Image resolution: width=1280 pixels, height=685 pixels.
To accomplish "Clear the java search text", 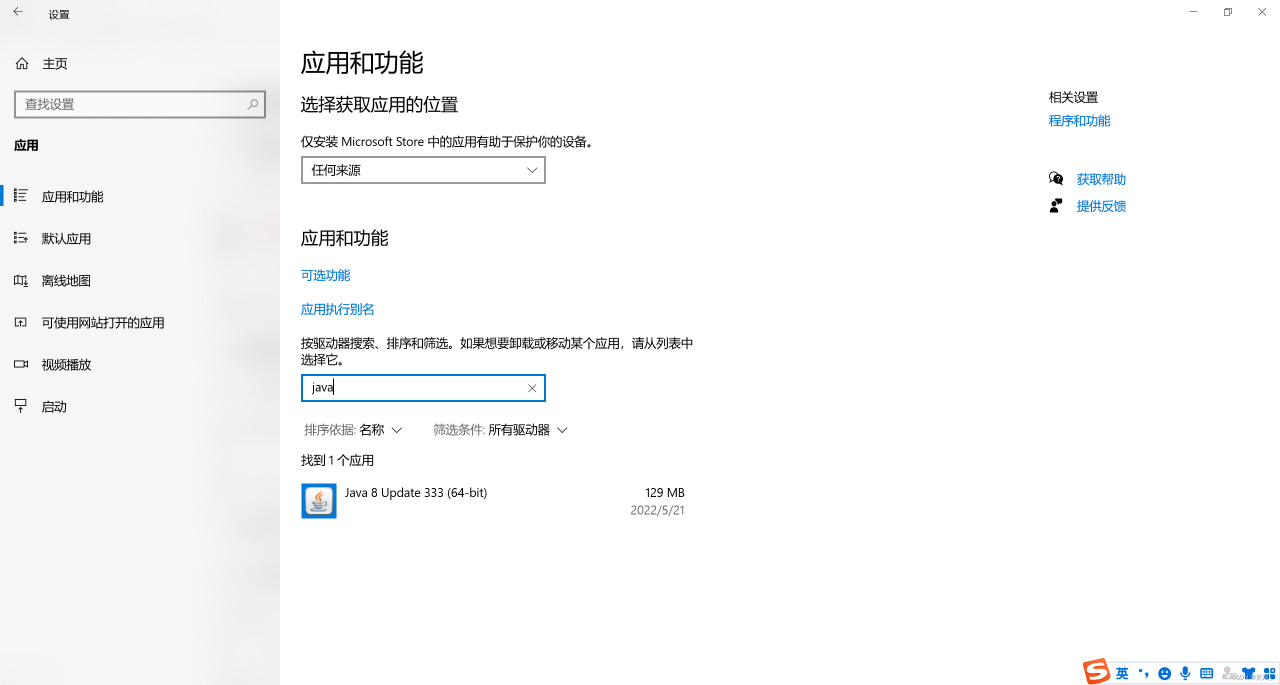I will tap(532, 388).
